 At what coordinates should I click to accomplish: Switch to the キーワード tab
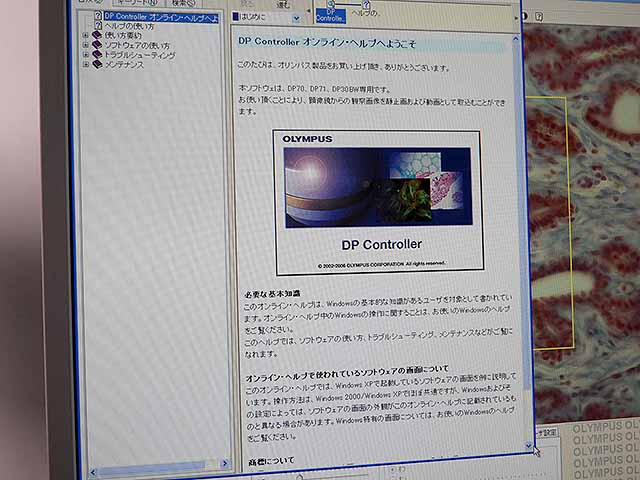click(x=137, y=3)
